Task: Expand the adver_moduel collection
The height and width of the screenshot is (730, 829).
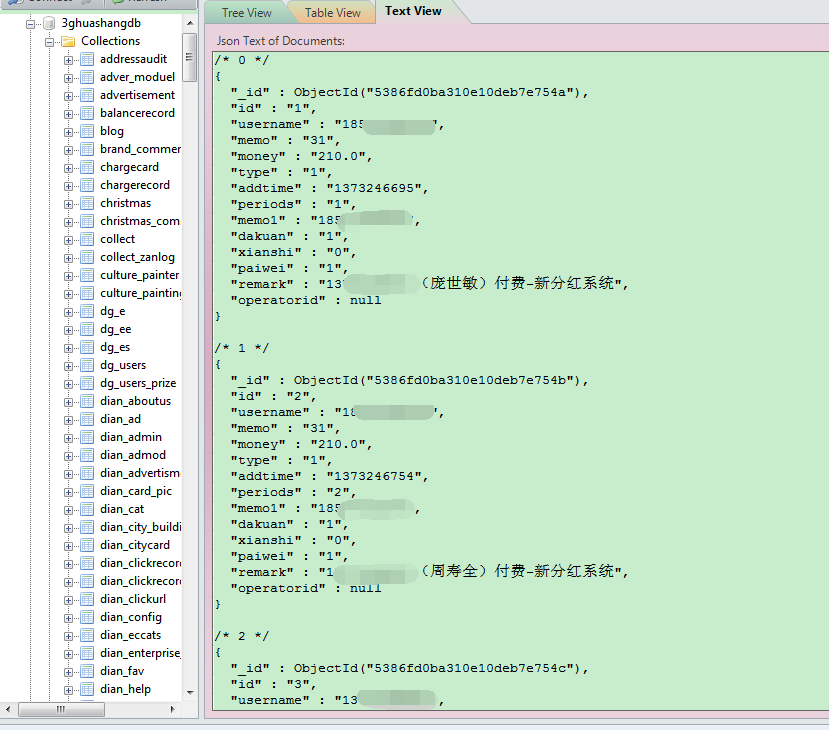Action: pyautogui.click(x=68, y=78)
